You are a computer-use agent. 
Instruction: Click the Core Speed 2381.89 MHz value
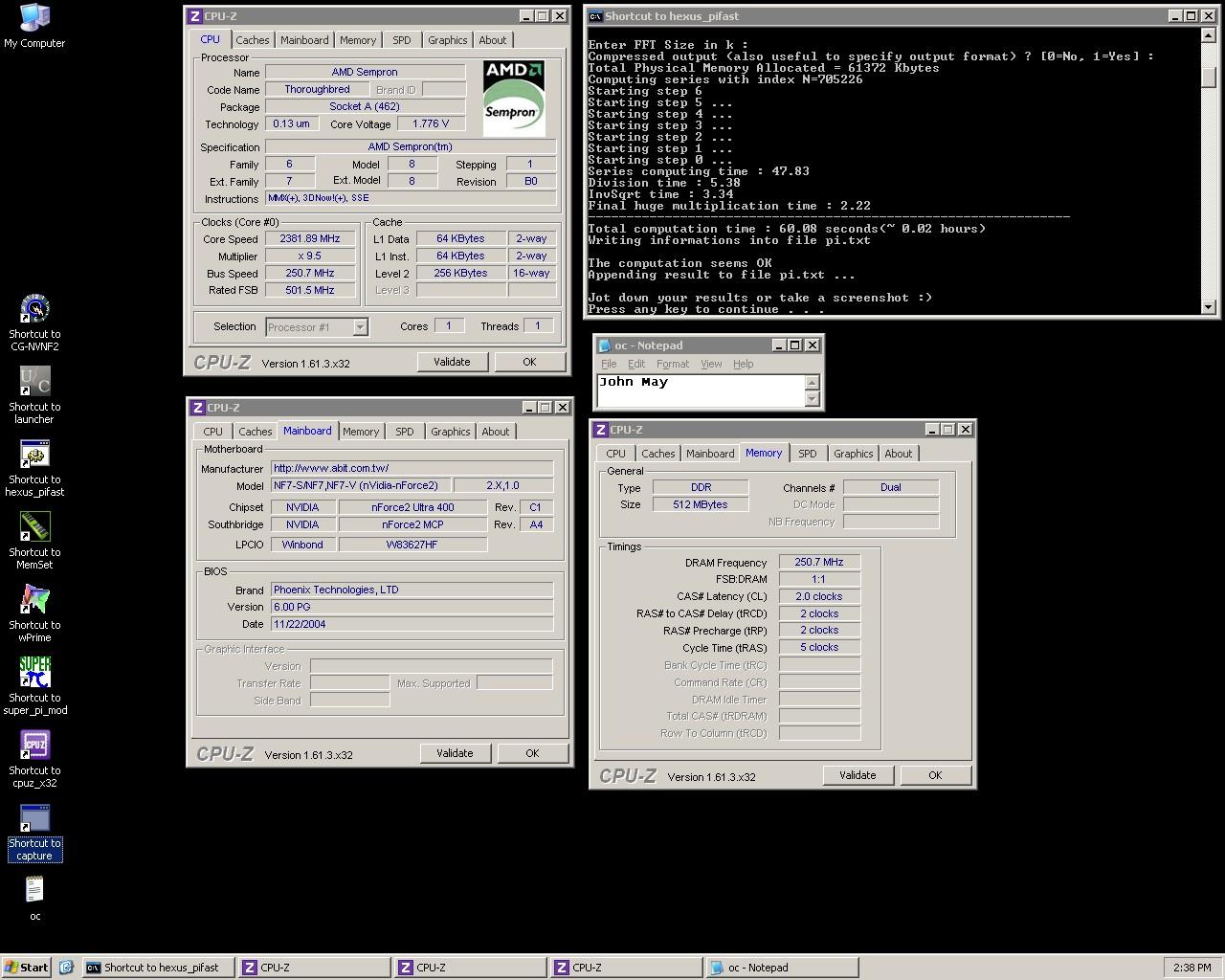[310, 239]
